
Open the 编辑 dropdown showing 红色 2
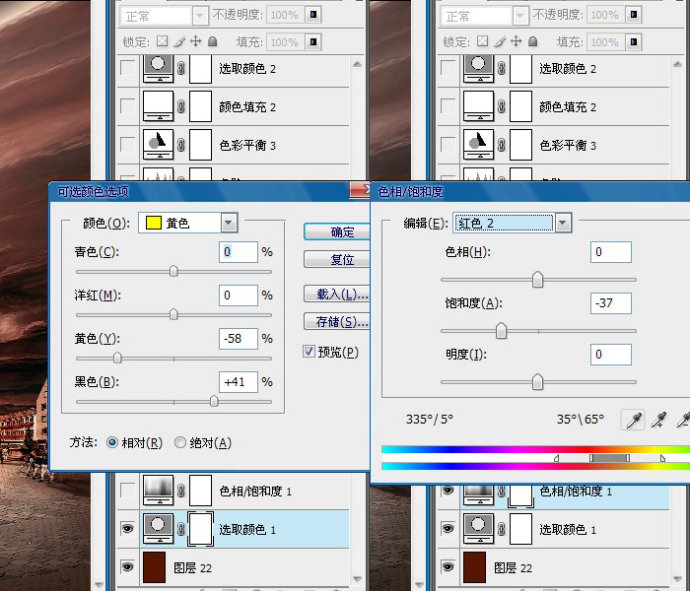(x=563, y=223)
